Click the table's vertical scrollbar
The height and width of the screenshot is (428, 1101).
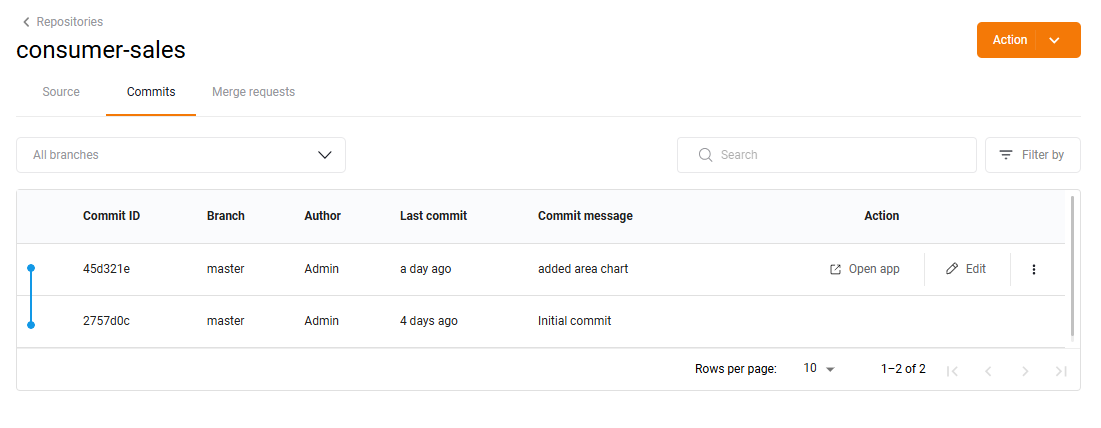click(1072, 267)
